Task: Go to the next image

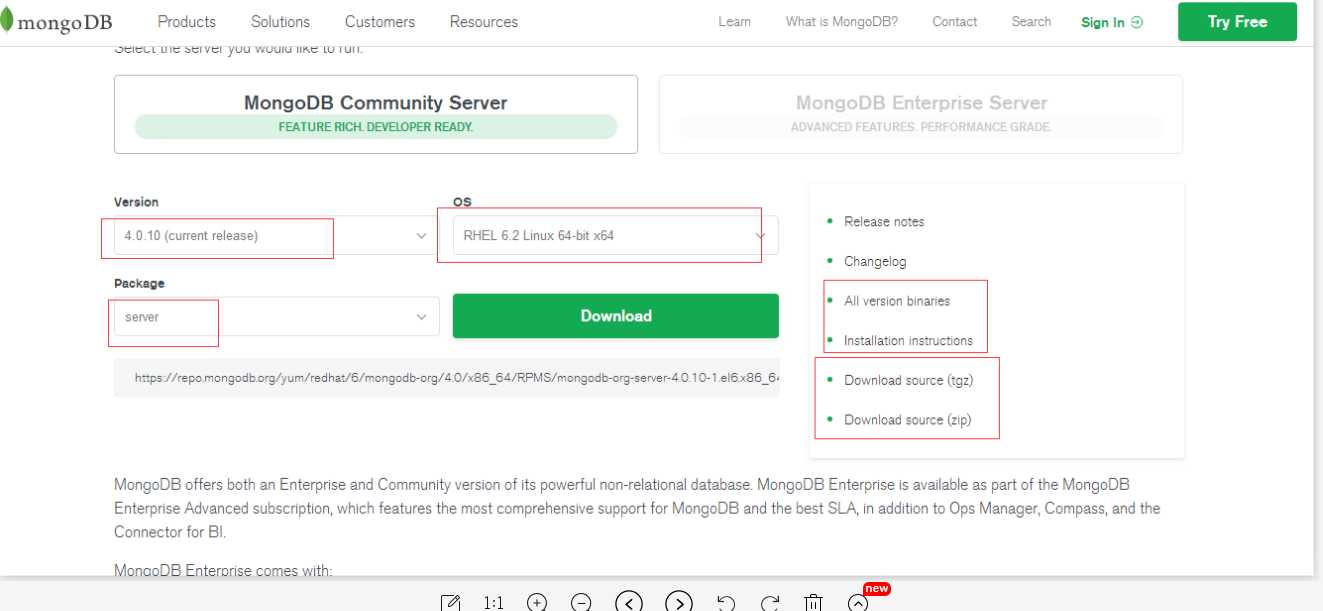Action: coord(679,602)
